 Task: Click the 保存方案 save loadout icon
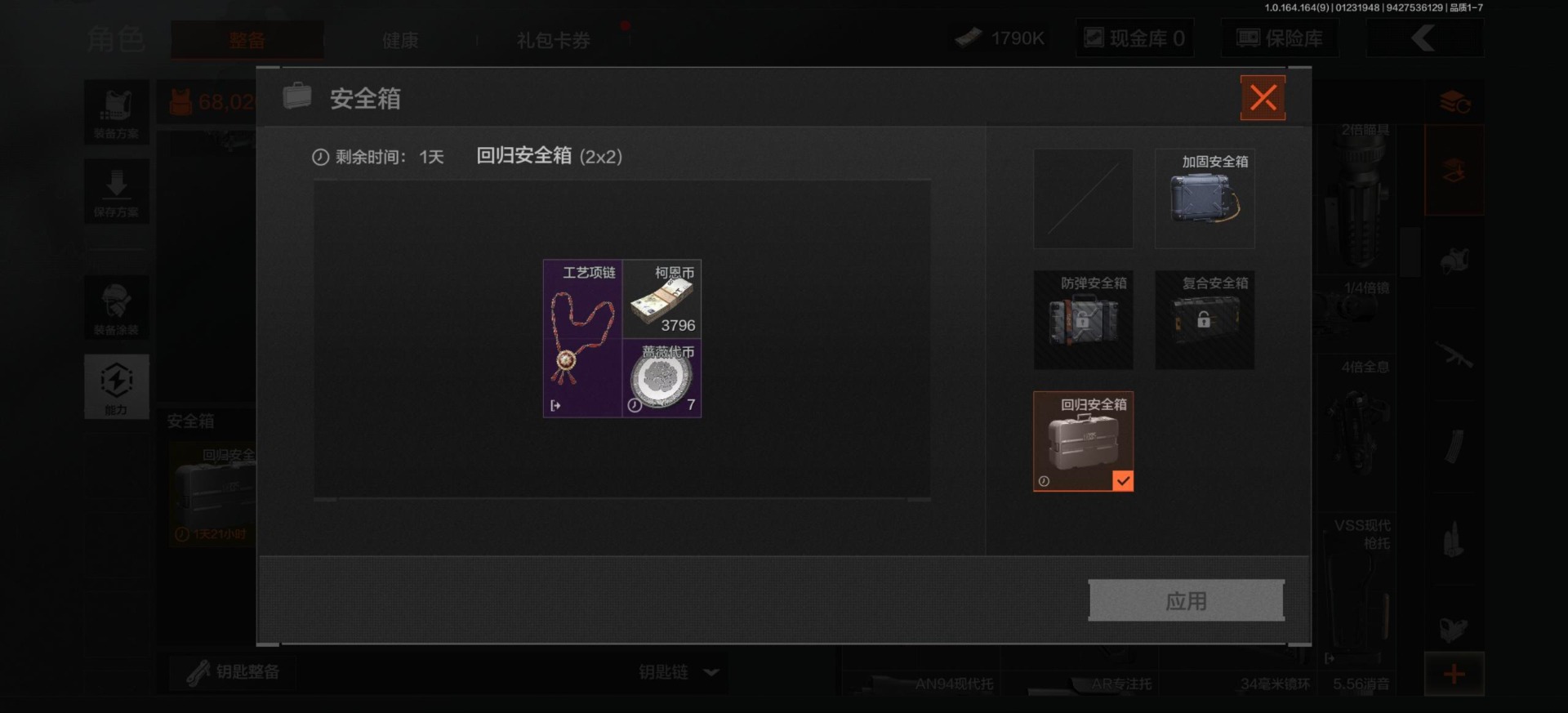point(116,192)
